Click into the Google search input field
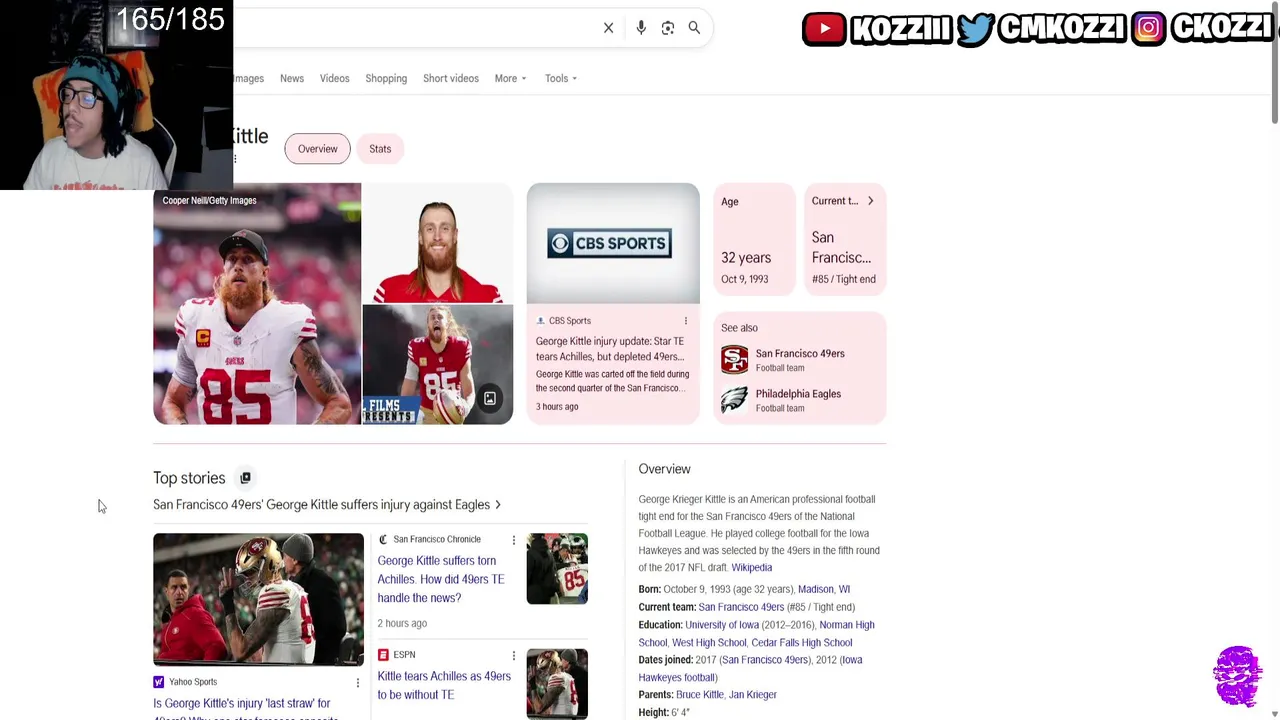The height and width of the screenshot is (720, 1280). point(415,28)
